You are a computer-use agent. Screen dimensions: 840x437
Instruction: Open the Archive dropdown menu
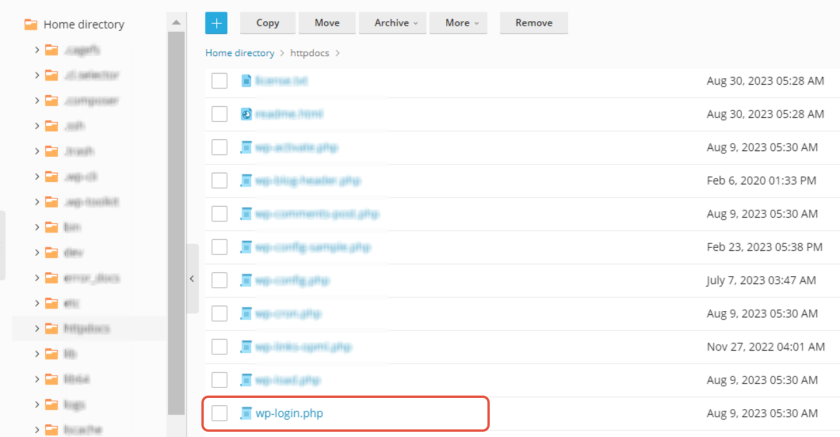(393, 23)
